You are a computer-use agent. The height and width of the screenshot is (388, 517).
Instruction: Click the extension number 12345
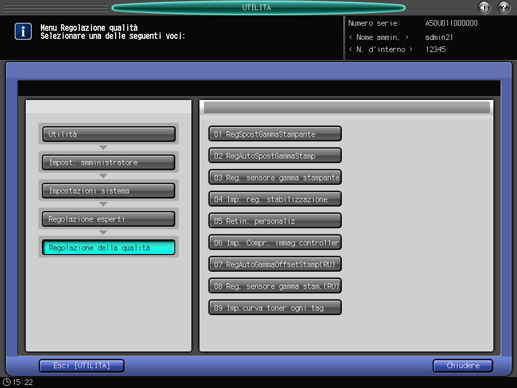pyautogui.click(x=435, y=49)
